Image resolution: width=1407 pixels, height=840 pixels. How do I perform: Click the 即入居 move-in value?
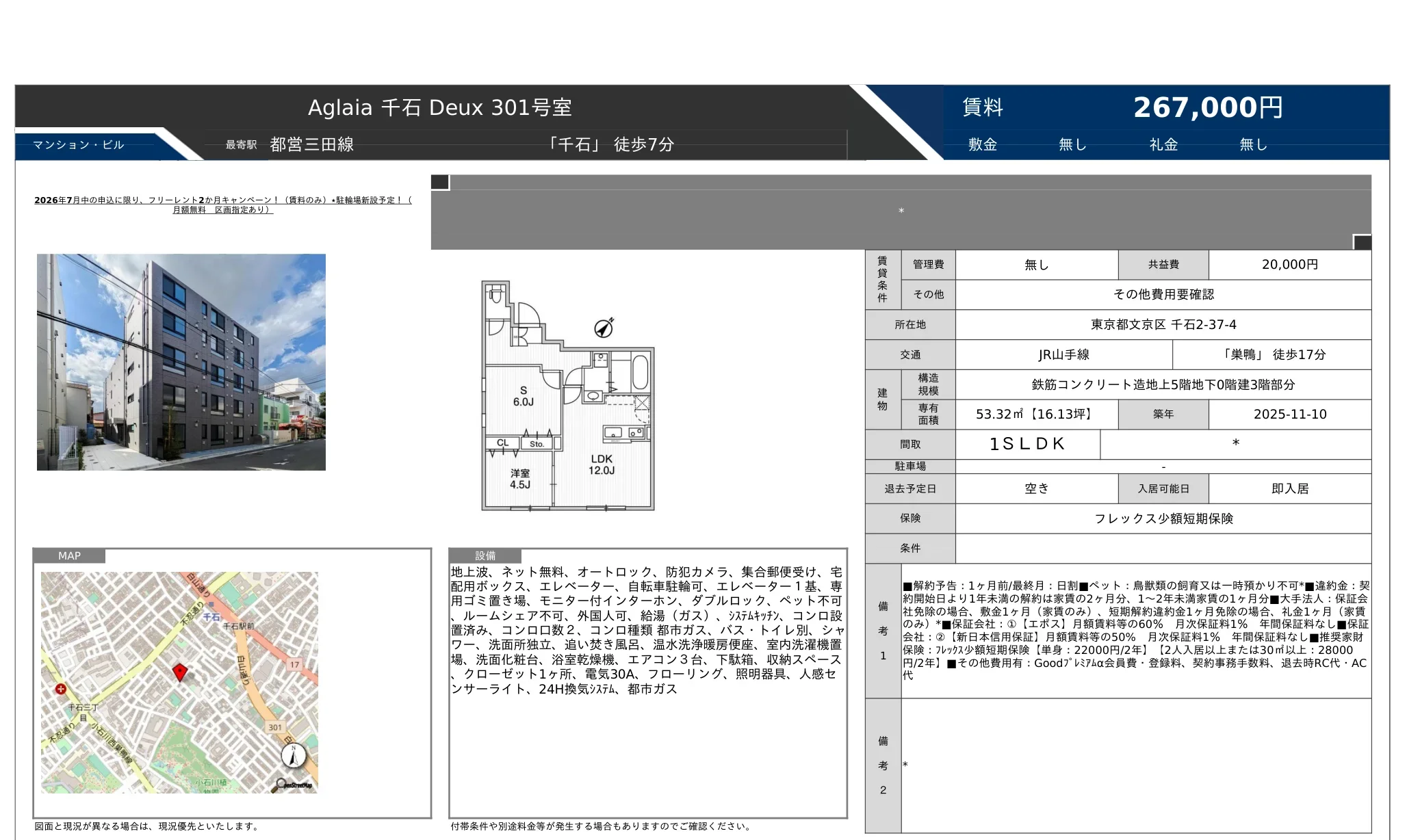point(1290,489)
